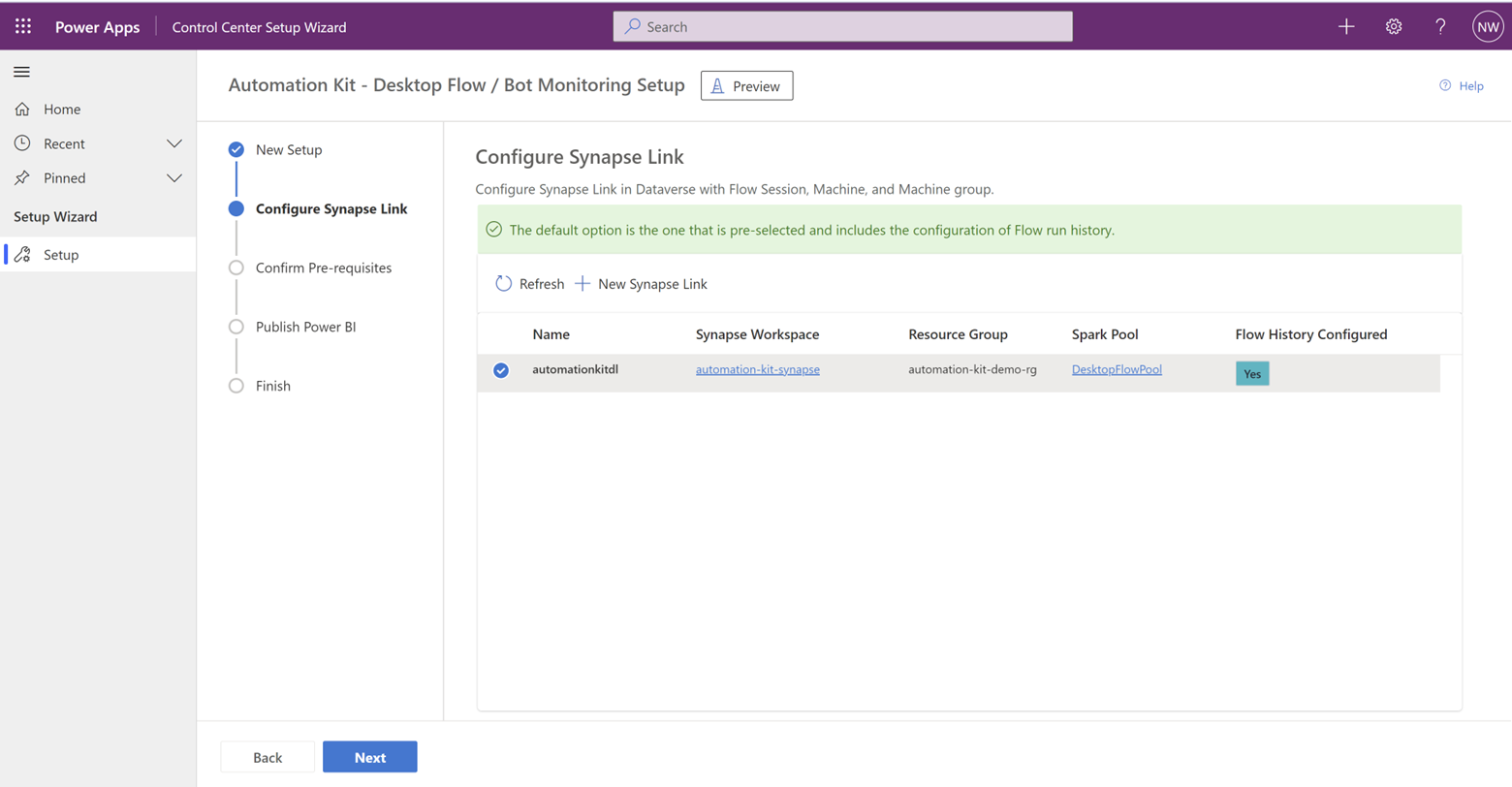
Task: Open the DesktopFlowPool link
Action: pos(1117,369)
